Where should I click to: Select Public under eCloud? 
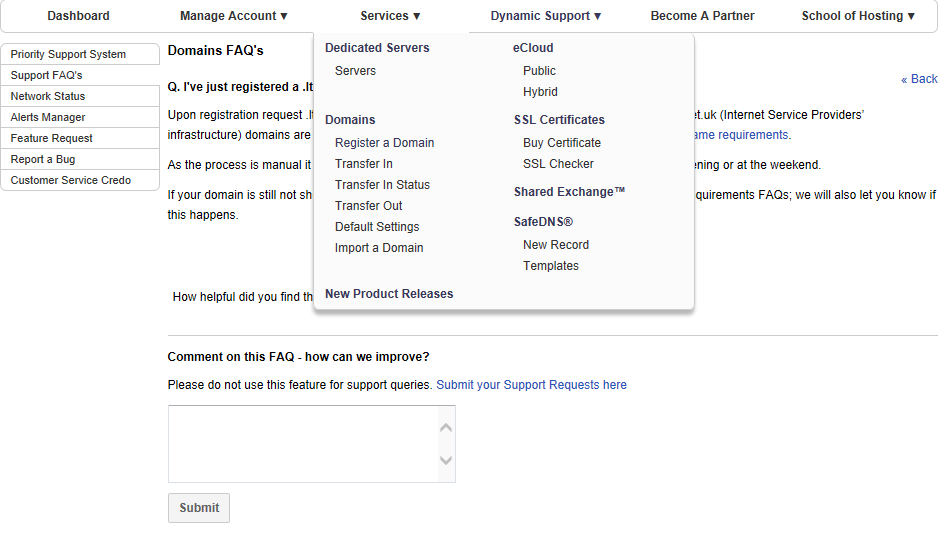(539, 71)
